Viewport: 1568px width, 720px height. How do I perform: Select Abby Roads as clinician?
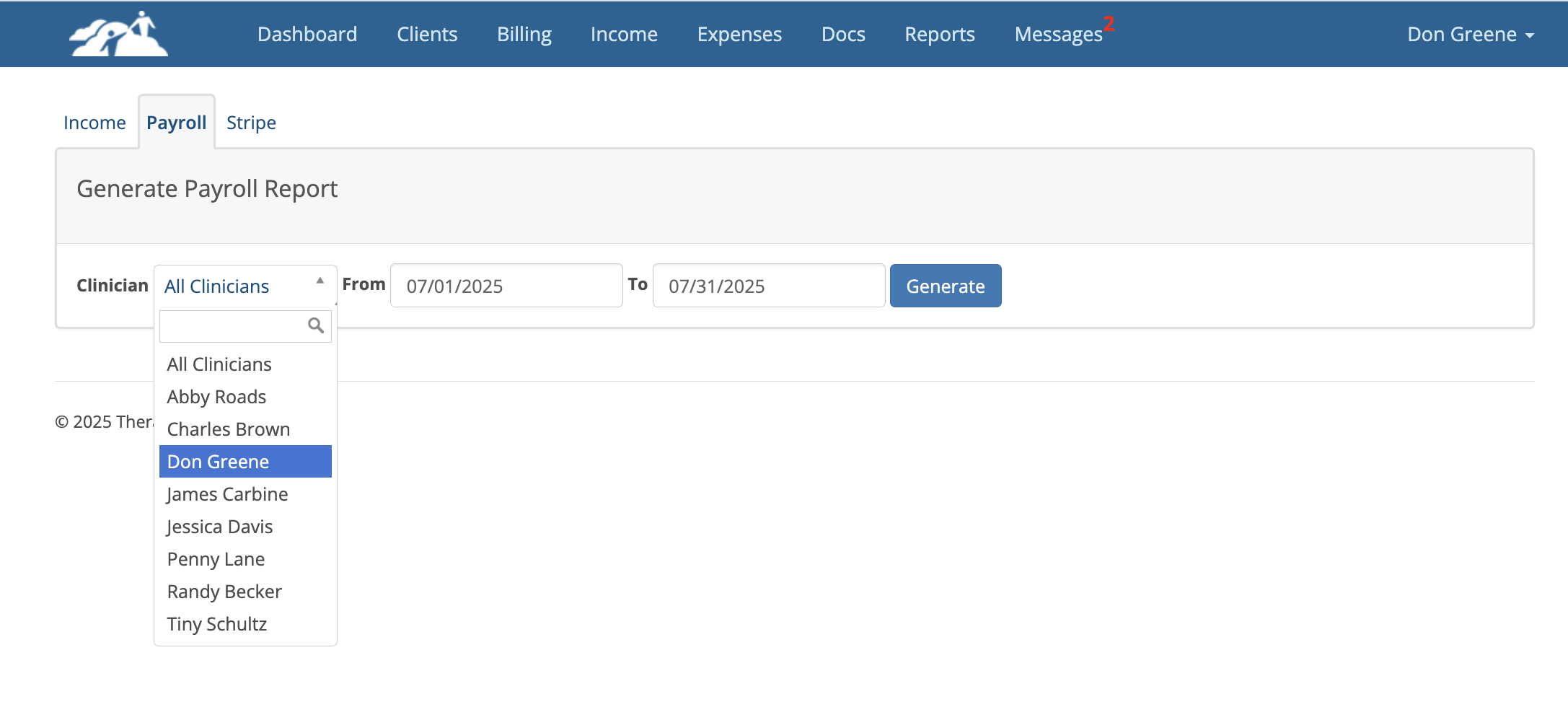coord(245,397)
